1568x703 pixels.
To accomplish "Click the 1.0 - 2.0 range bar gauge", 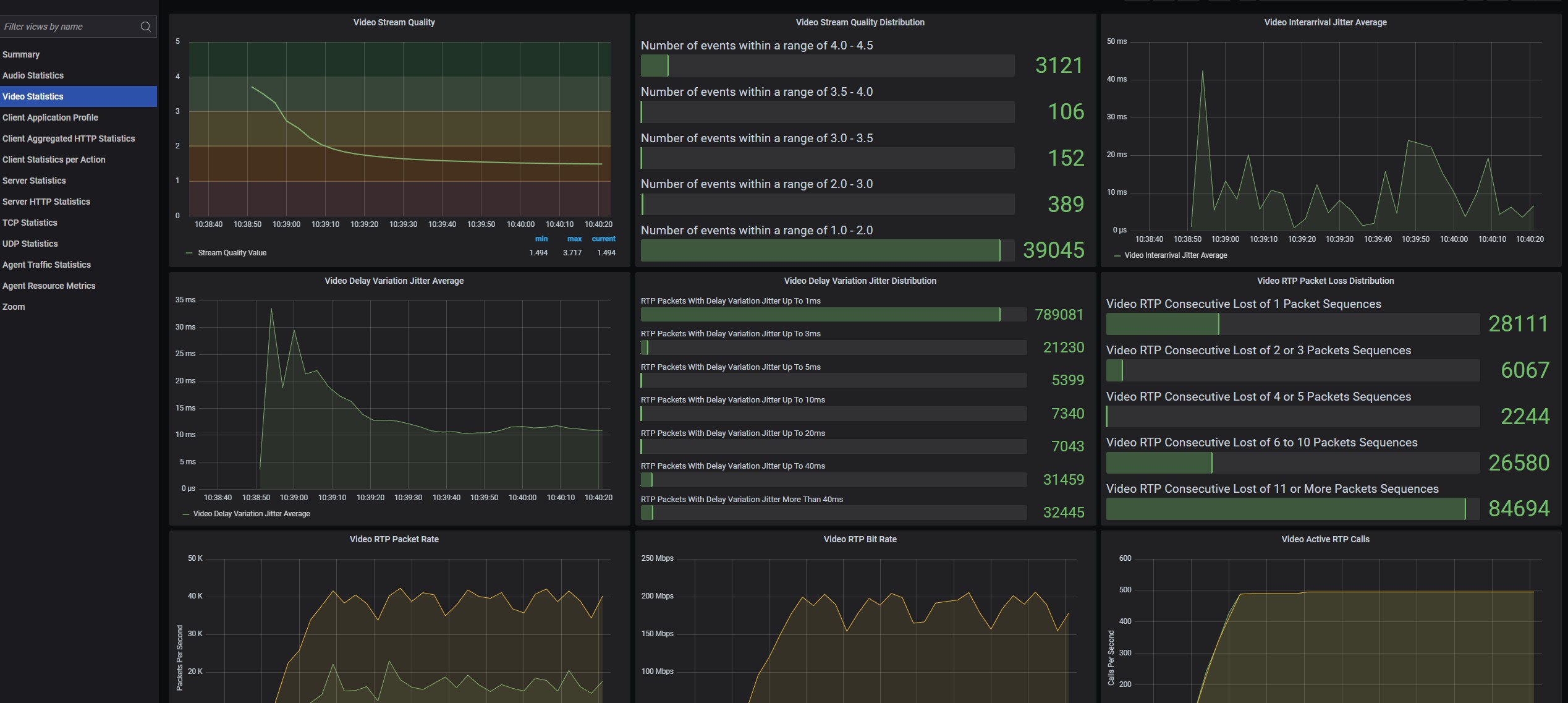I will 827,250.
